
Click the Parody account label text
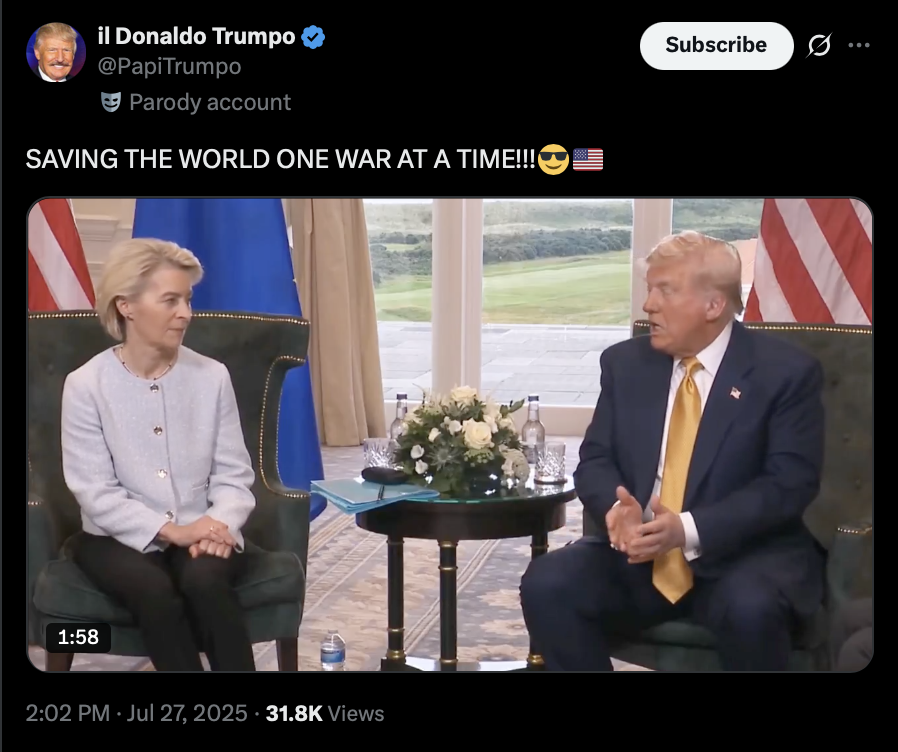point(210,103)
